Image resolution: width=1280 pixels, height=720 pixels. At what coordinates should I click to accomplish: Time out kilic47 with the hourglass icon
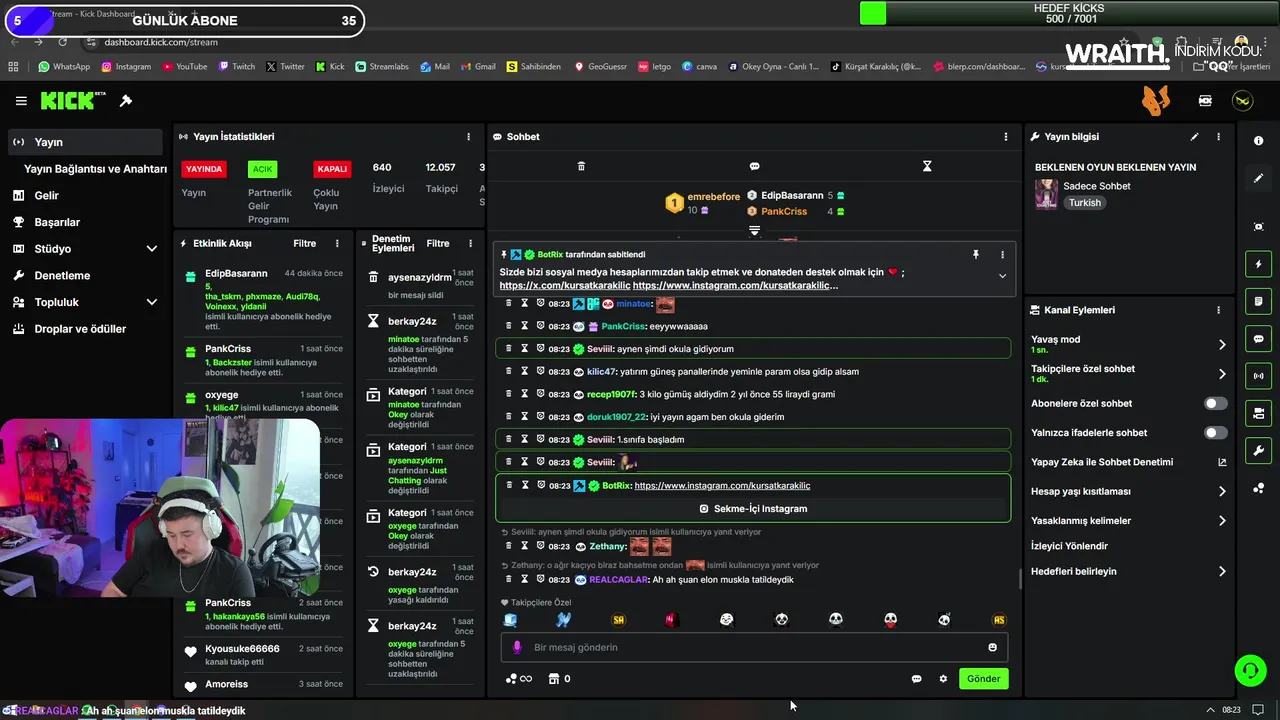point(524,371)
